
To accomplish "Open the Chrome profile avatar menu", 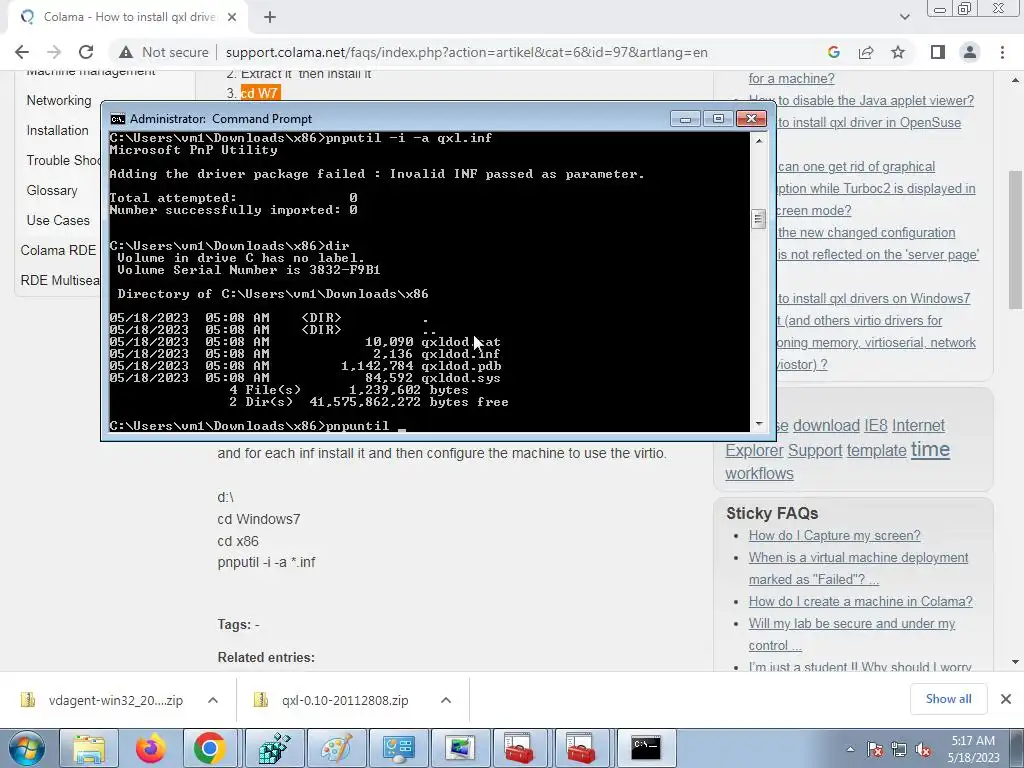I will coord(970,52).
